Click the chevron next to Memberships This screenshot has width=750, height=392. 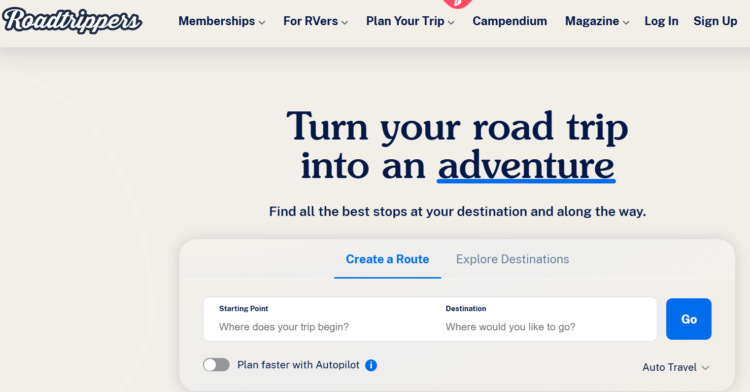[x=262, y=22]
